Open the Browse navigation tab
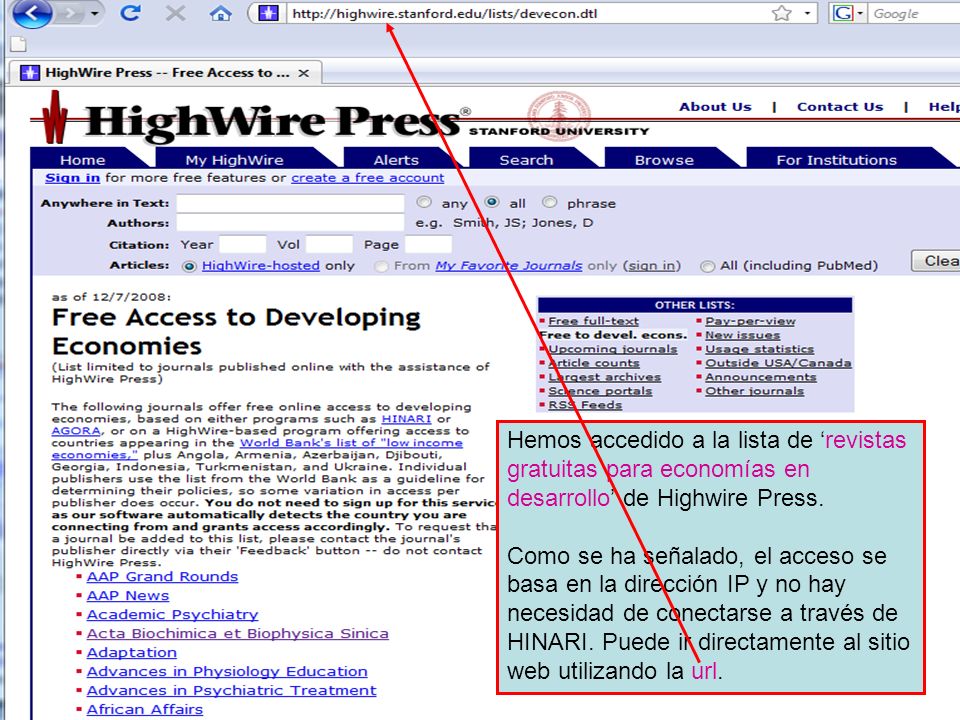This screenshot has width=960, height=720. tap(664, 160)
